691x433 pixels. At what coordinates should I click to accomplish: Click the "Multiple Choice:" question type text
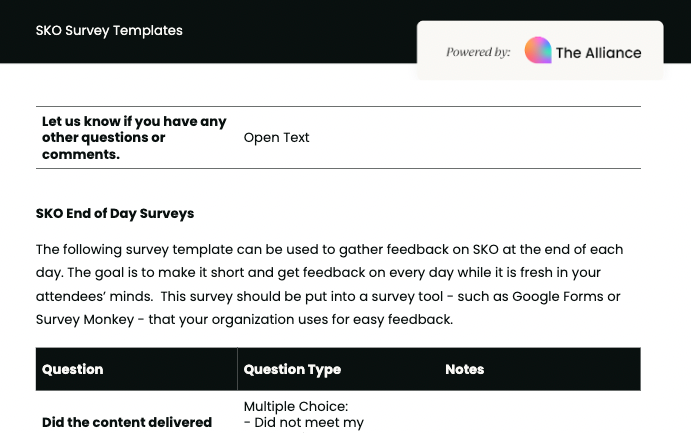pos(296,407)
